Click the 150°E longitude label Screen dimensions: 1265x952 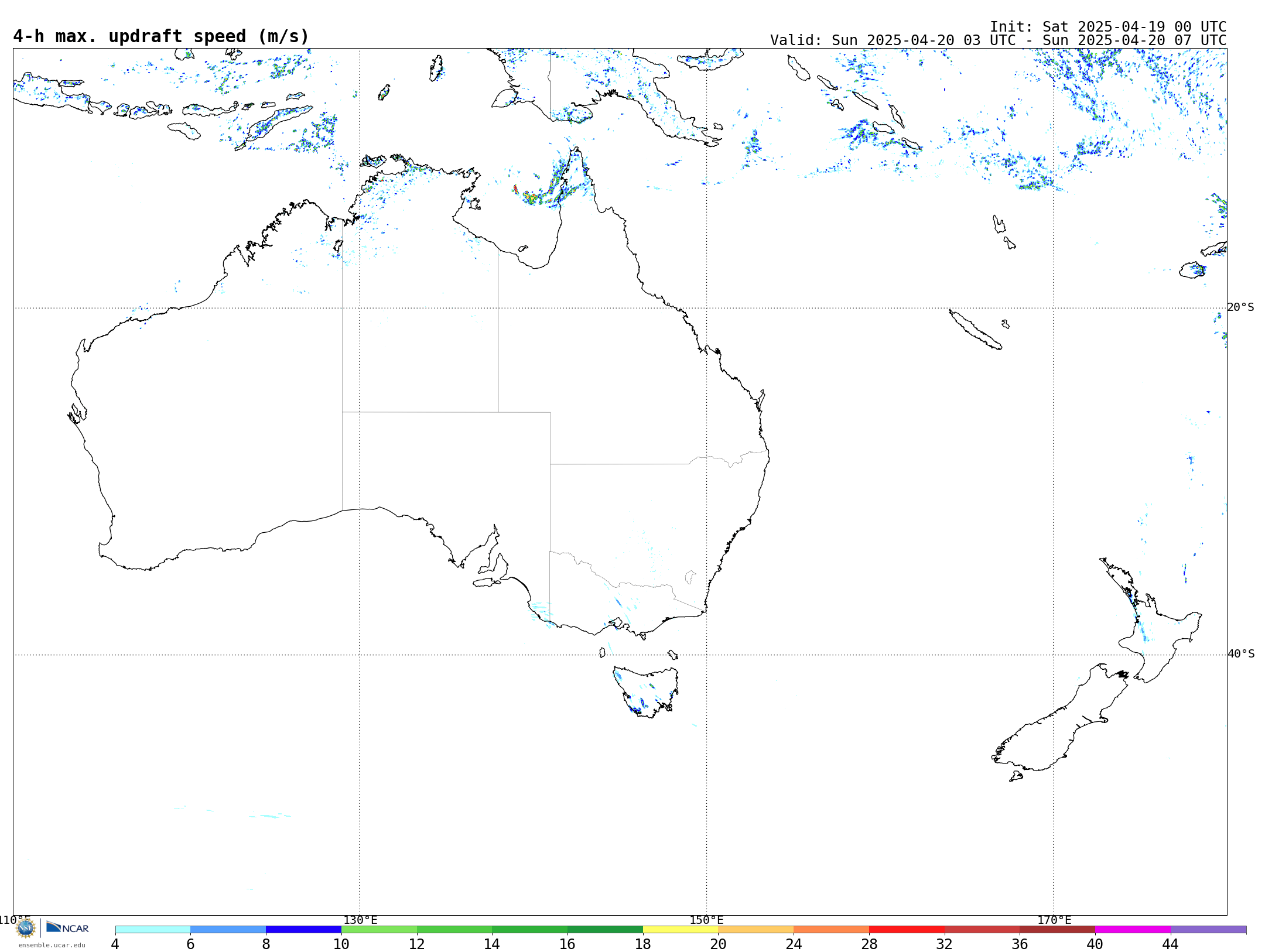click(x=706, y=920)
